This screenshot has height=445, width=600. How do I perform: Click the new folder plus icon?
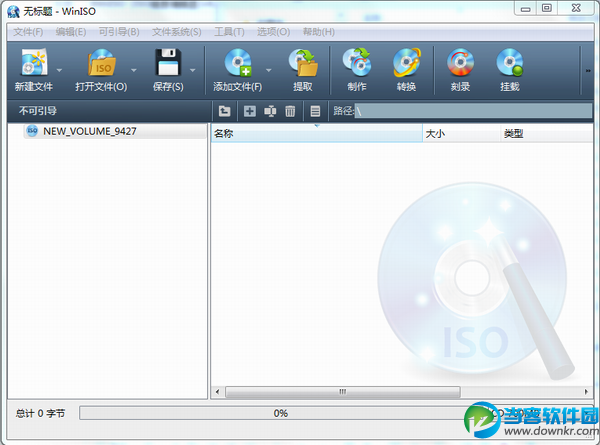click(x=249, y=111)
